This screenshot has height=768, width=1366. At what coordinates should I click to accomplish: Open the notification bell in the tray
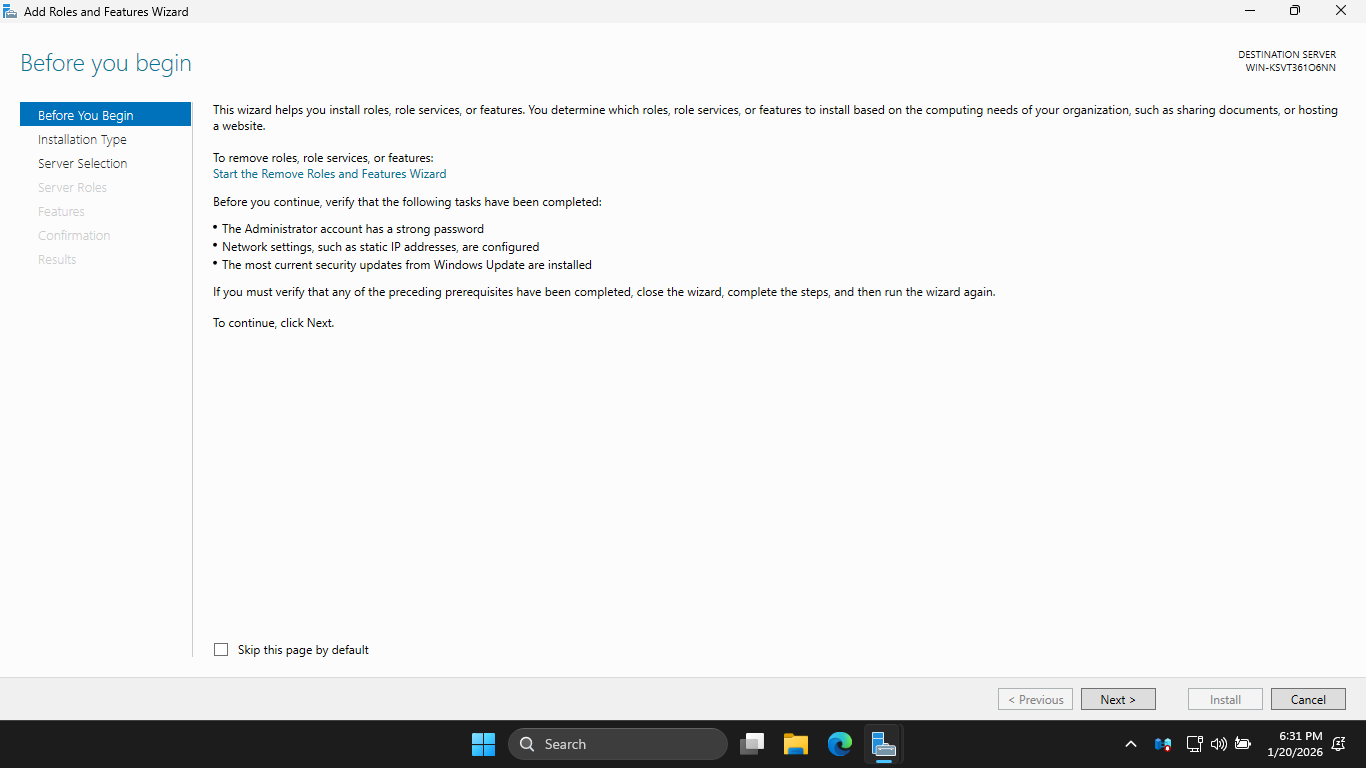click(x=1338, y=744)
